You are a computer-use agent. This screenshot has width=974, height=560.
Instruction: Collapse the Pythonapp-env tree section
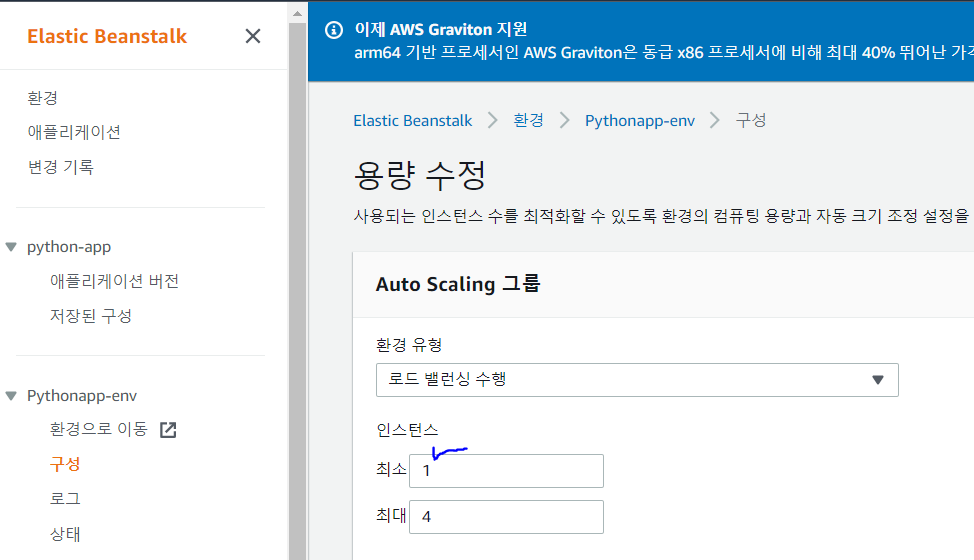(x=11, y=396)
